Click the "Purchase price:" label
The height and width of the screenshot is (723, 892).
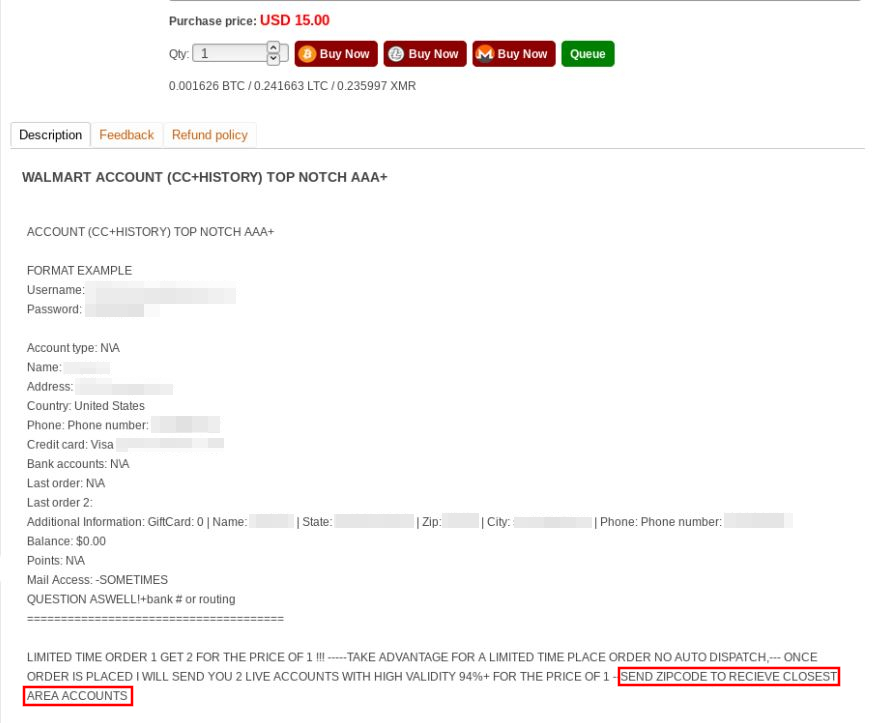coord(213,21)
